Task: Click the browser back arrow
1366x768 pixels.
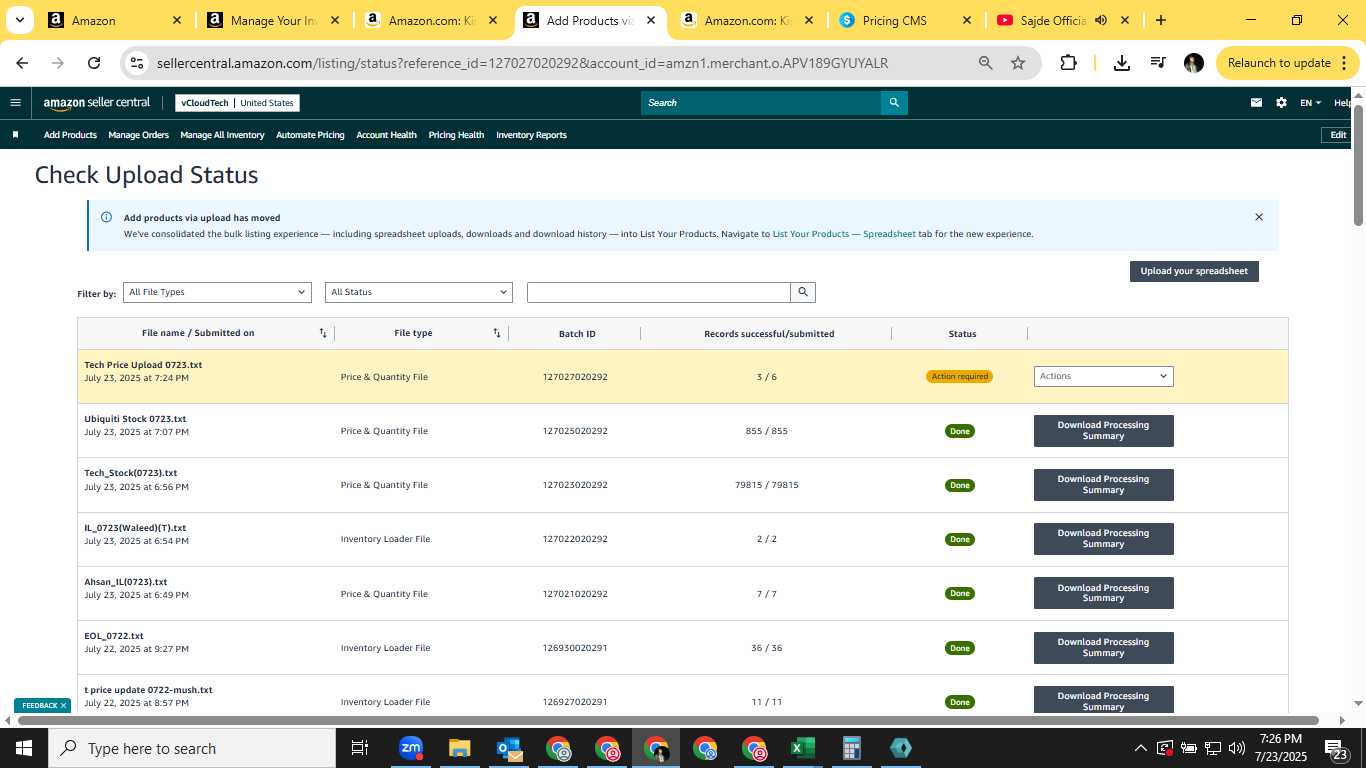Action: pyautogui.click(x=22, y=63)
